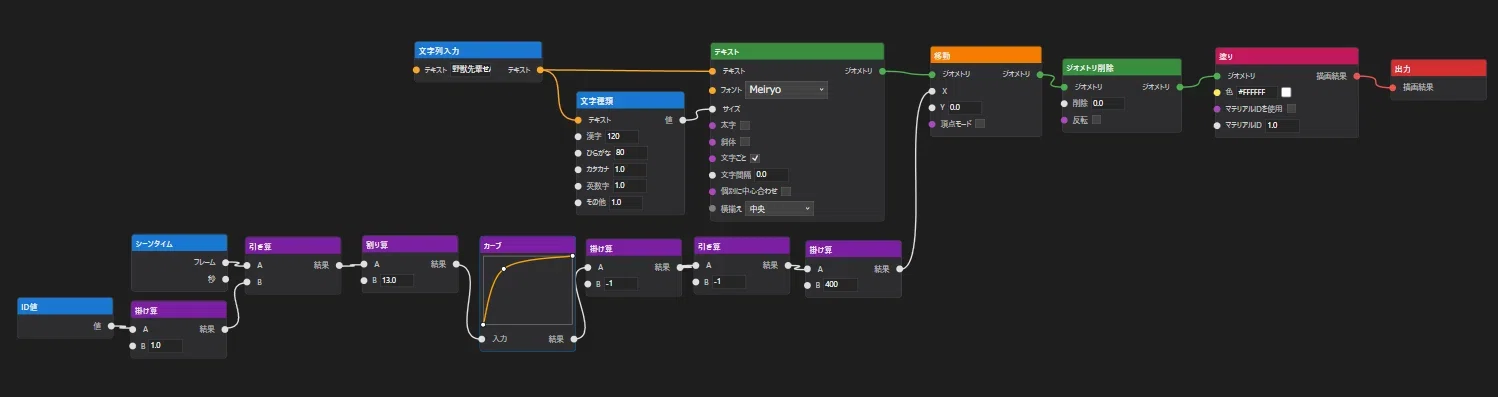Image resolution: width=1498 pixels, height=397 pixels.
Task: Click the 結果 output port of 割り算
Action: point(456,265)
